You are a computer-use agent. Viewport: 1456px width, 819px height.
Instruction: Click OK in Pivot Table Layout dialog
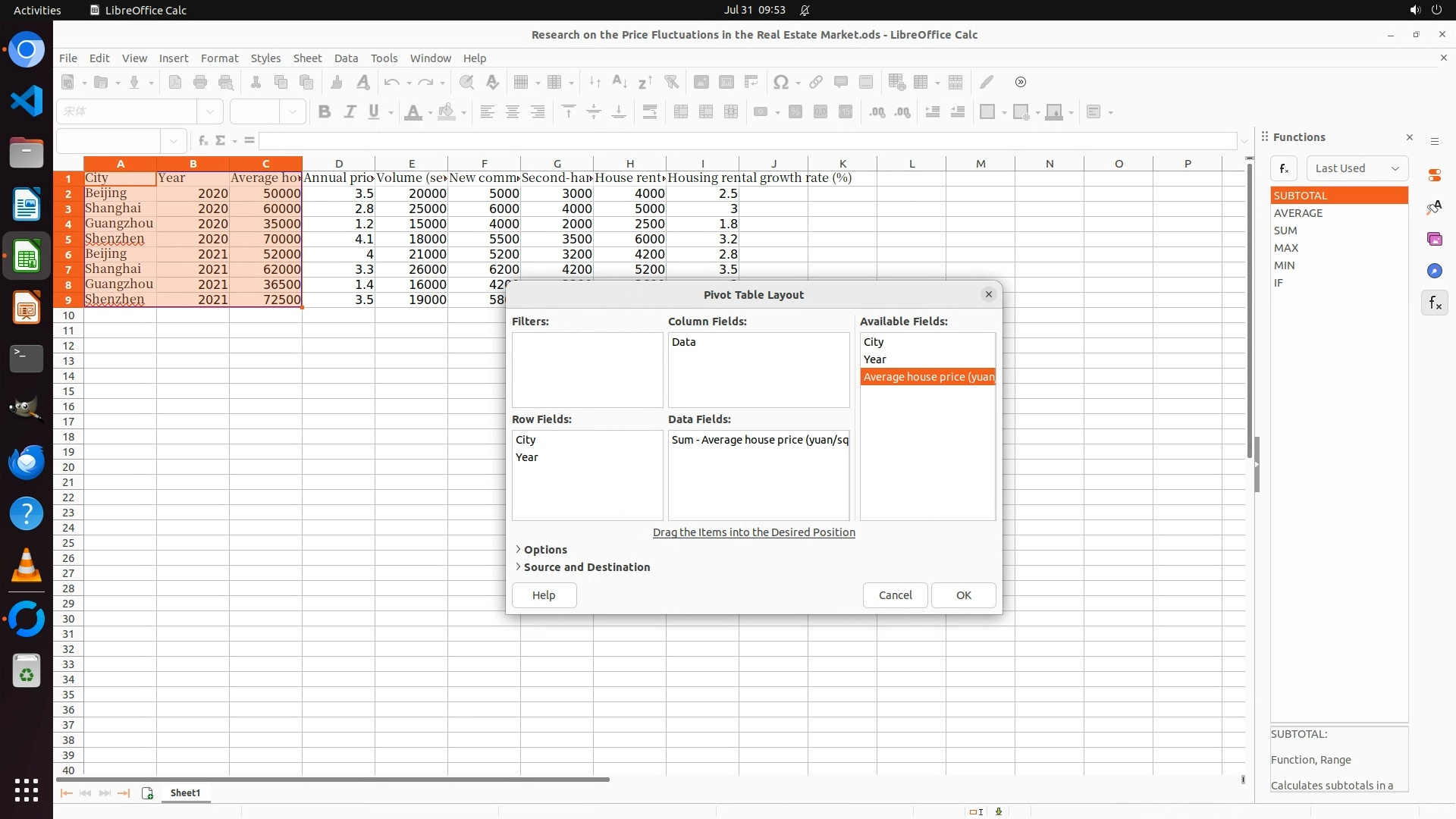click(963, 595)
